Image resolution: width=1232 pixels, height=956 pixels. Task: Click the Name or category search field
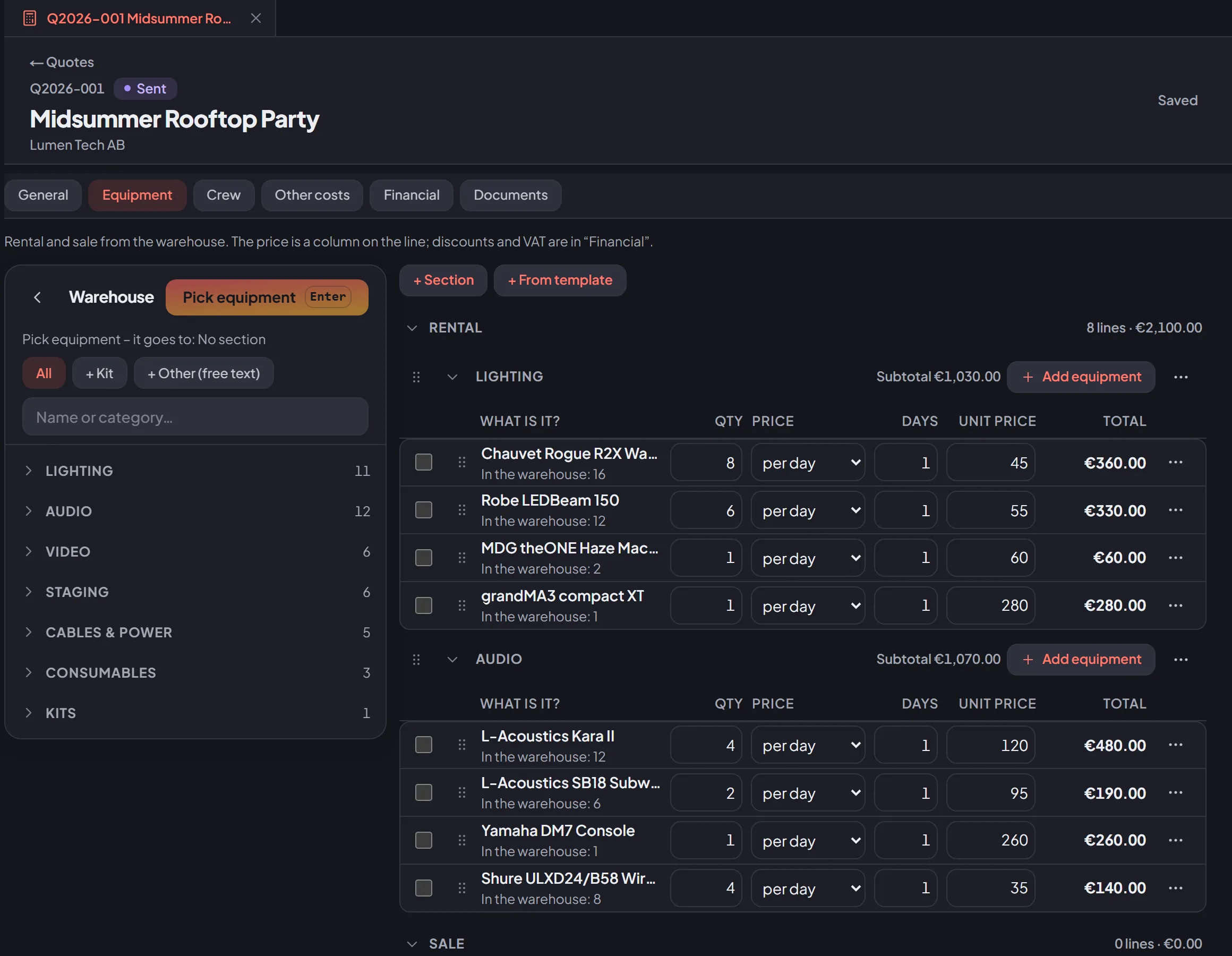195,417
